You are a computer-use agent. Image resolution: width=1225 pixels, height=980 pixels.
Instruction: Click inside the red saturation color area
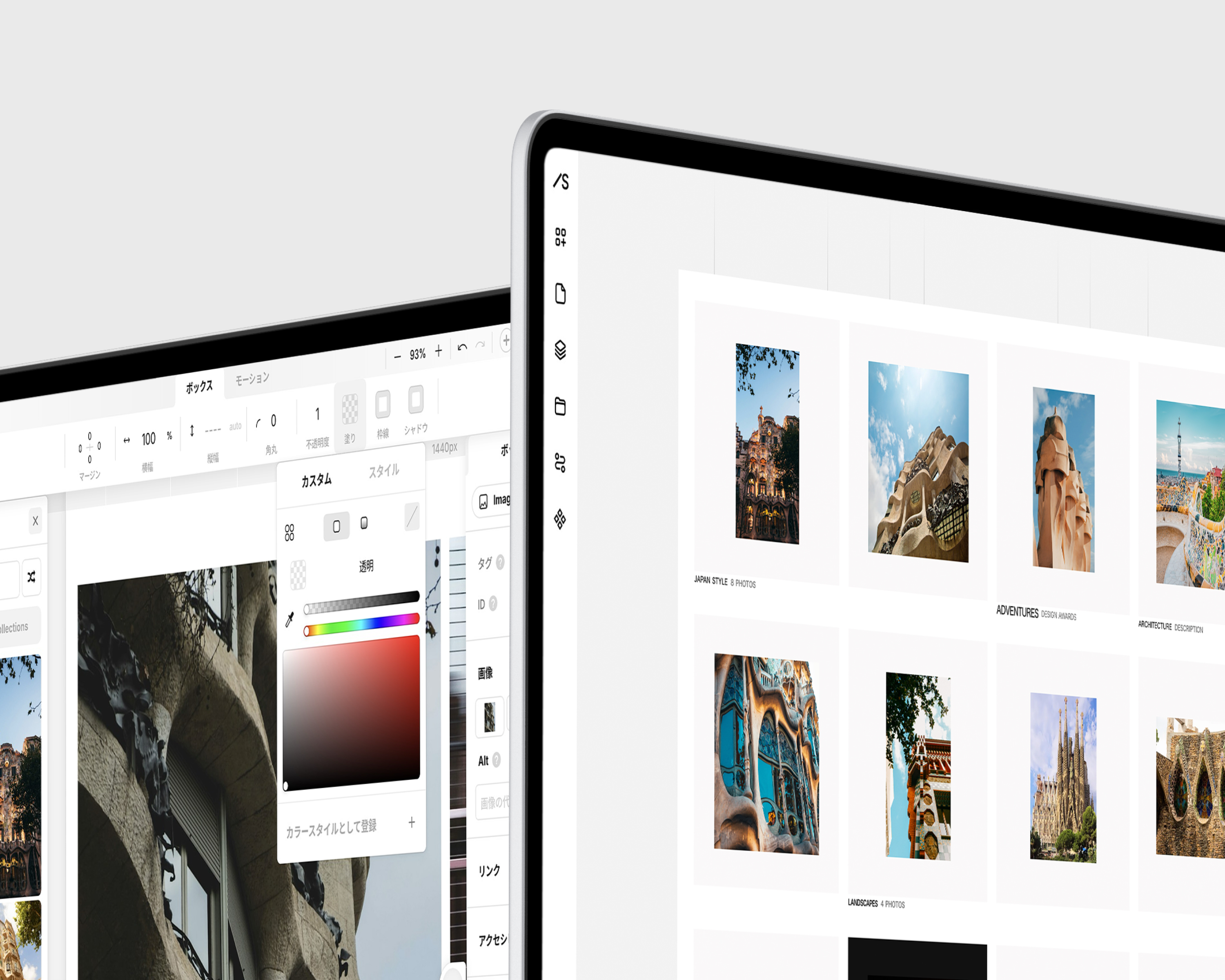click(351, 713)
